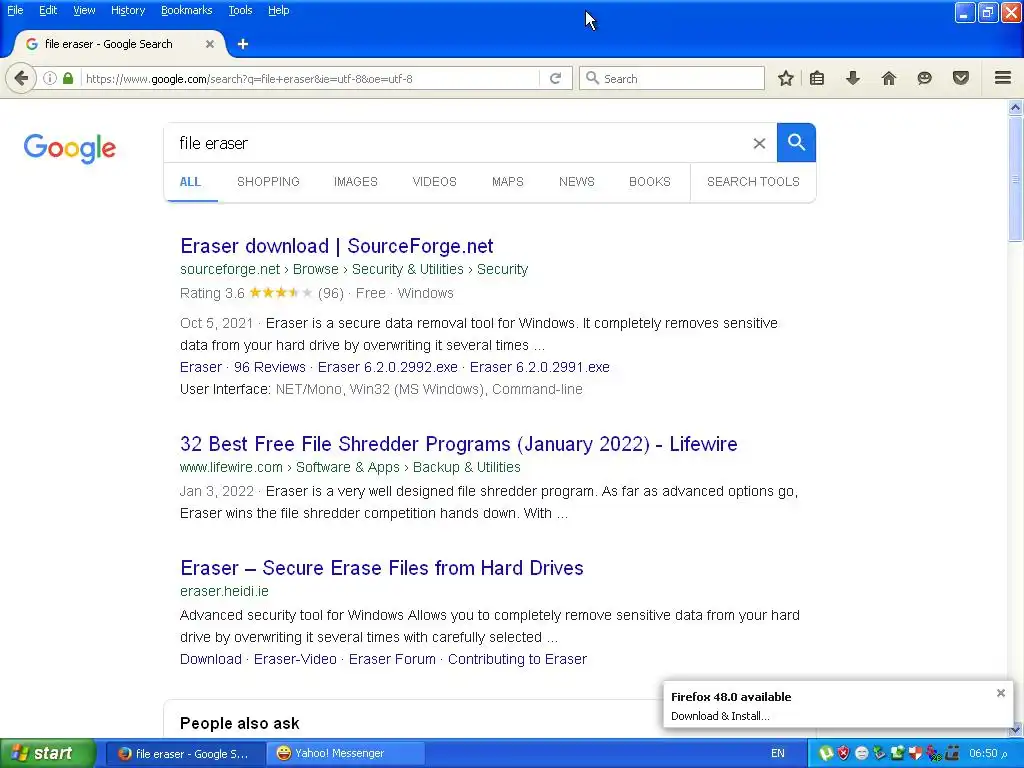Switch to Yahoo! Messenger taskbar window
The width and height of the screenshot is (1024, 768).
tap(345, 754)
